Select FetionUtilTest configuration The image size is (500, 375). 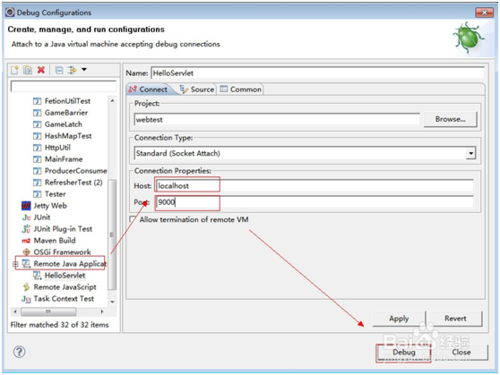point(67,101)
